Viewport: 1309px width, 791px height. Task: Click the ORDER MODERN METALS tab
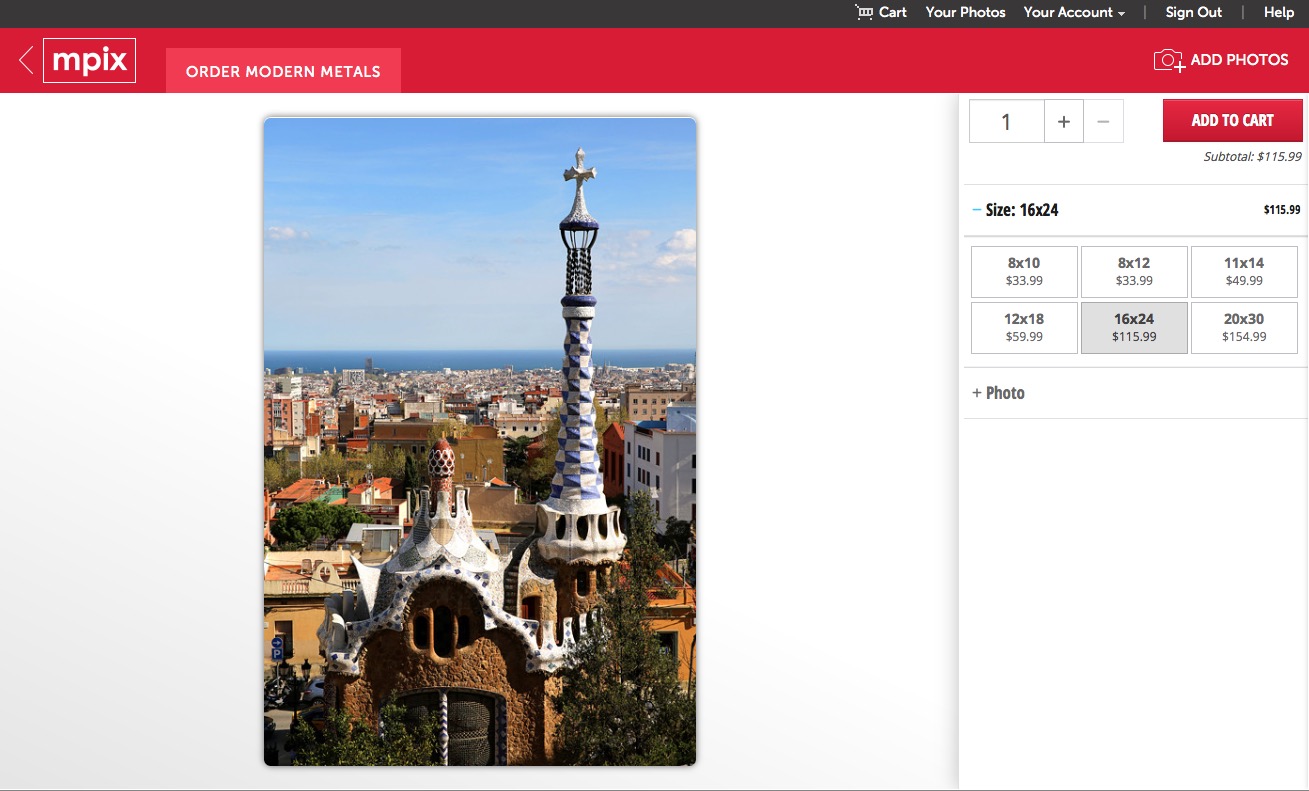pos(283,70)
